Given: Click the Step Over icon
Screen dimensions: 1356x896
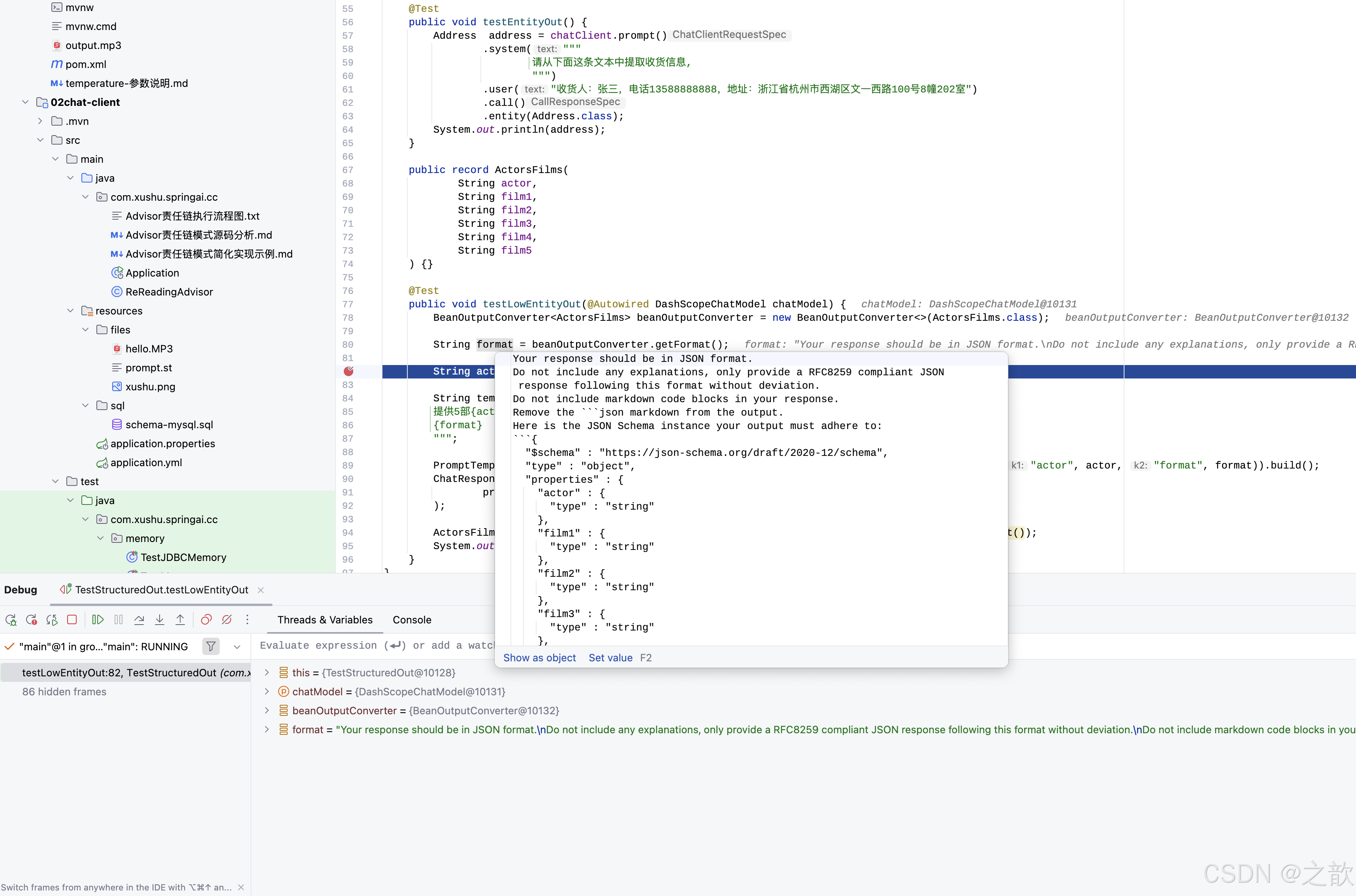Looking at the screenshot, I should (139, 619).
